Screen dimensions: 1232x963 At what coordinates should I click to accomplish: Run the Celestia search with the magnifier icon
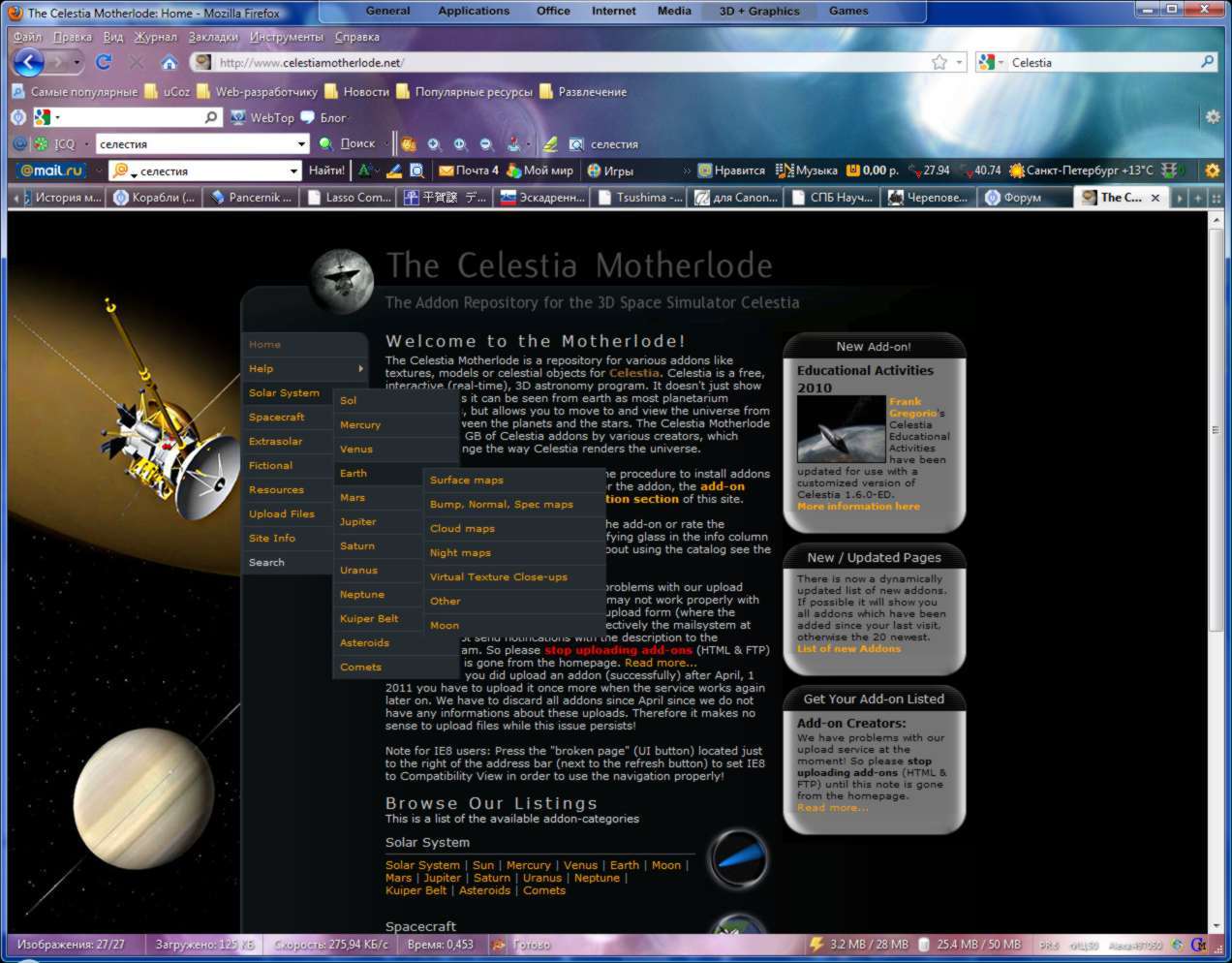(1207, 62)
